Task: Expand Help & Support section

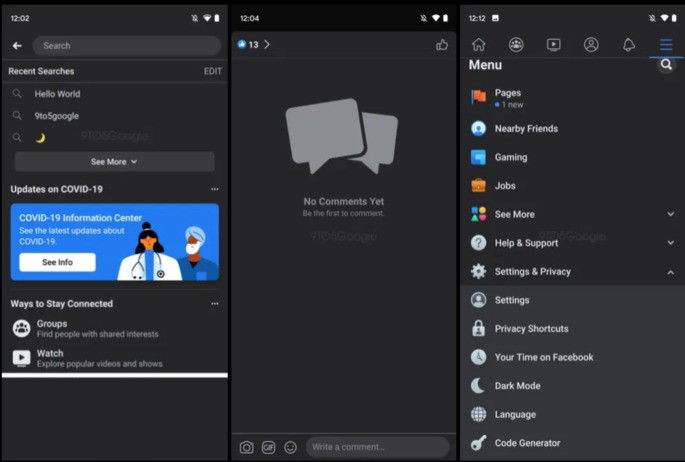Action: [x=572, y=243]
